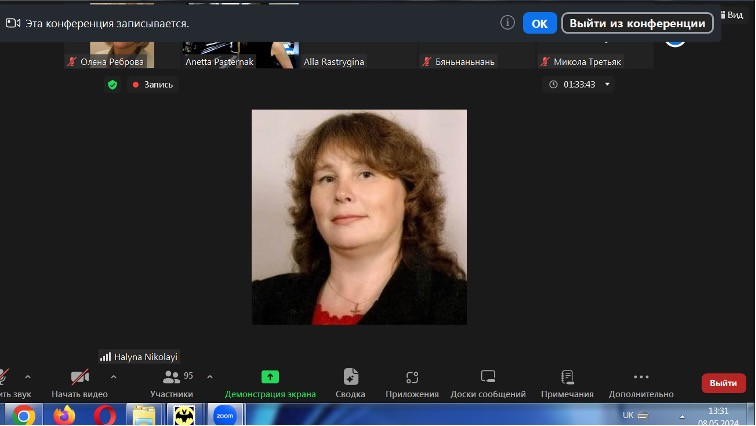
Task: Select Бяньнаньнань participant tile
Action: (x=477, y=54)
